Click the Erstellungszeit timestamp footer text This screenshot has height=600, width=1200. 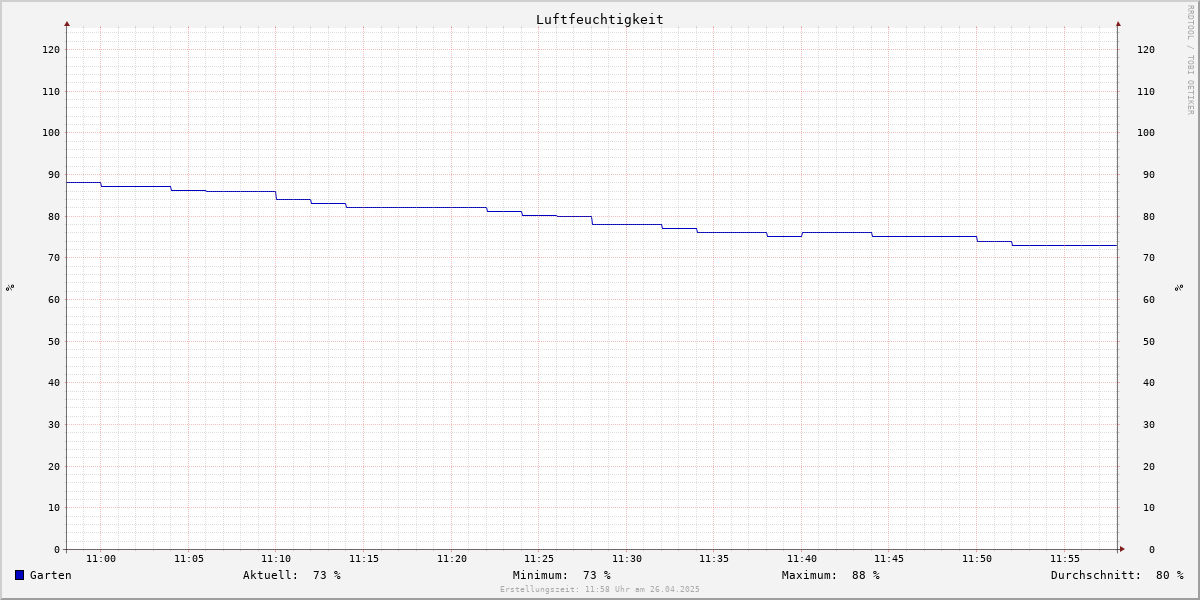coord(600,590)
